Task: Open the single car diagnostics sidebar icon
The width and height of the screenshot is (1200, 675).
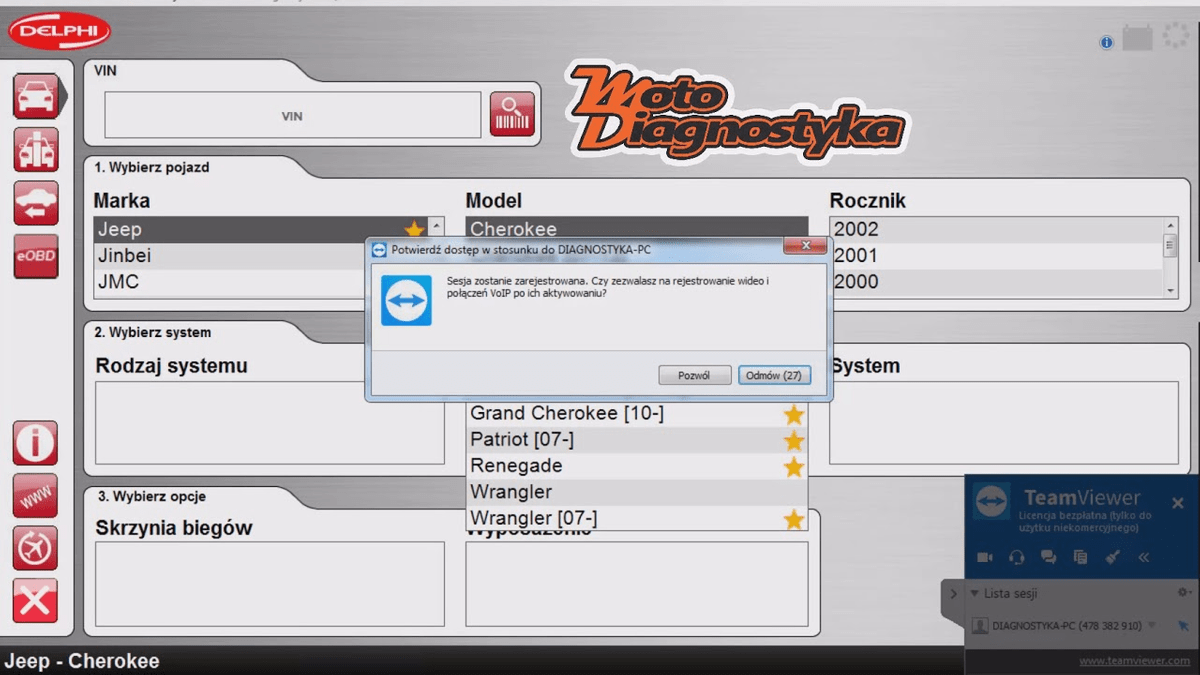Action: (36, 96)
